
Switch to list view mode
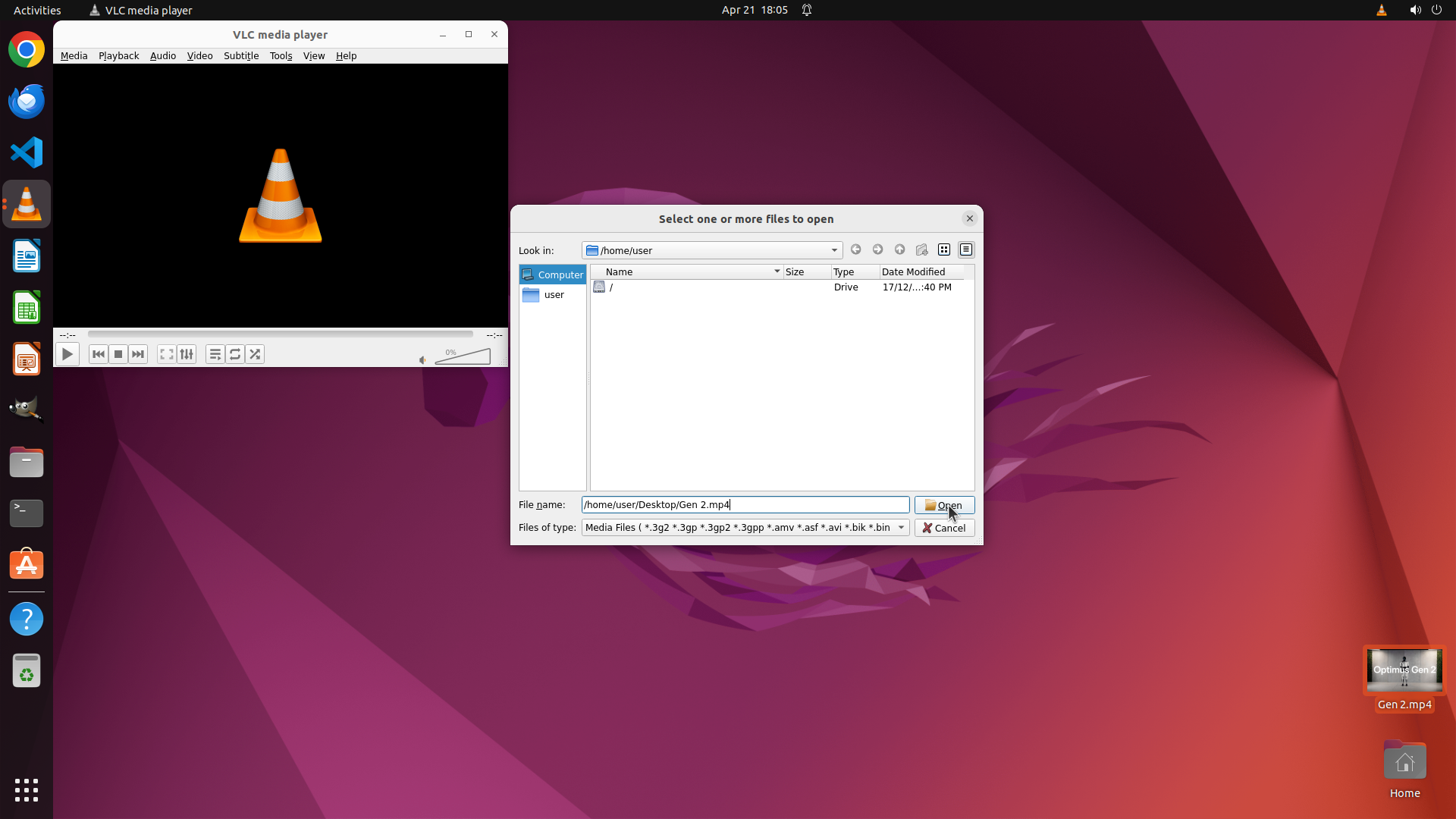(944, 249)
